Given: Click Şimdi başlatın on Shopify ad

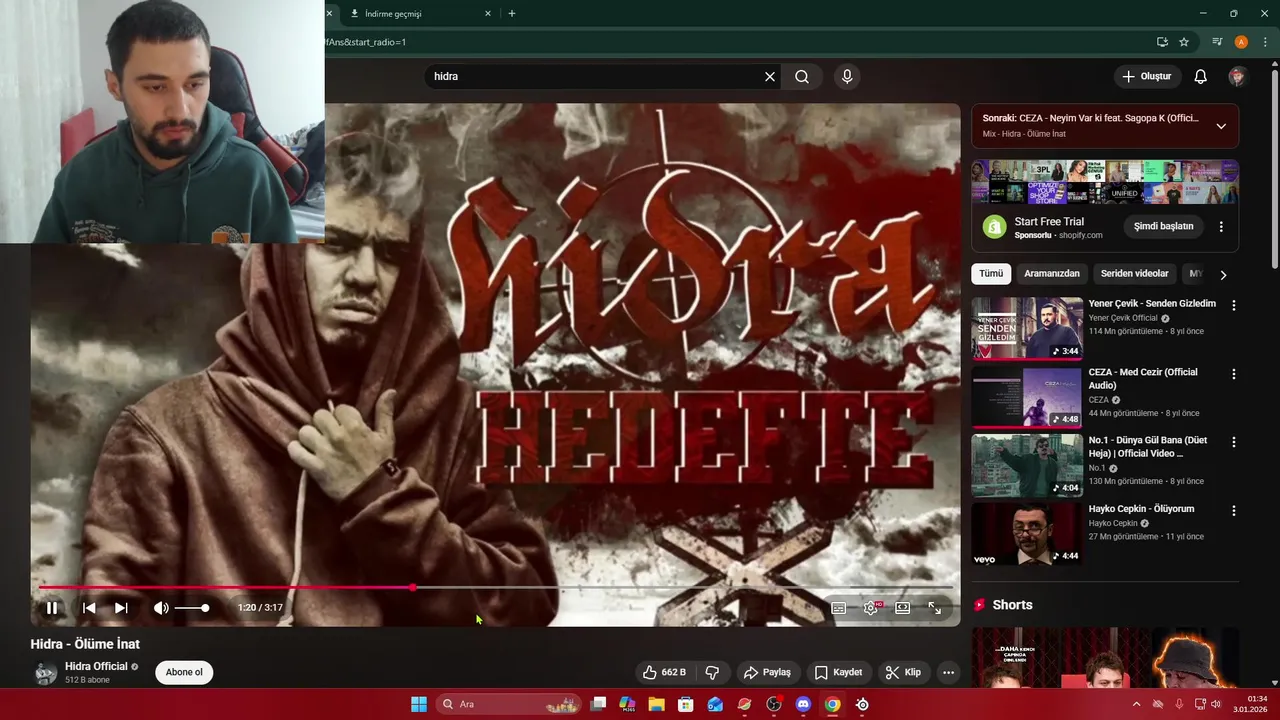Looking at the screenshot, I should click(1164, 226).
